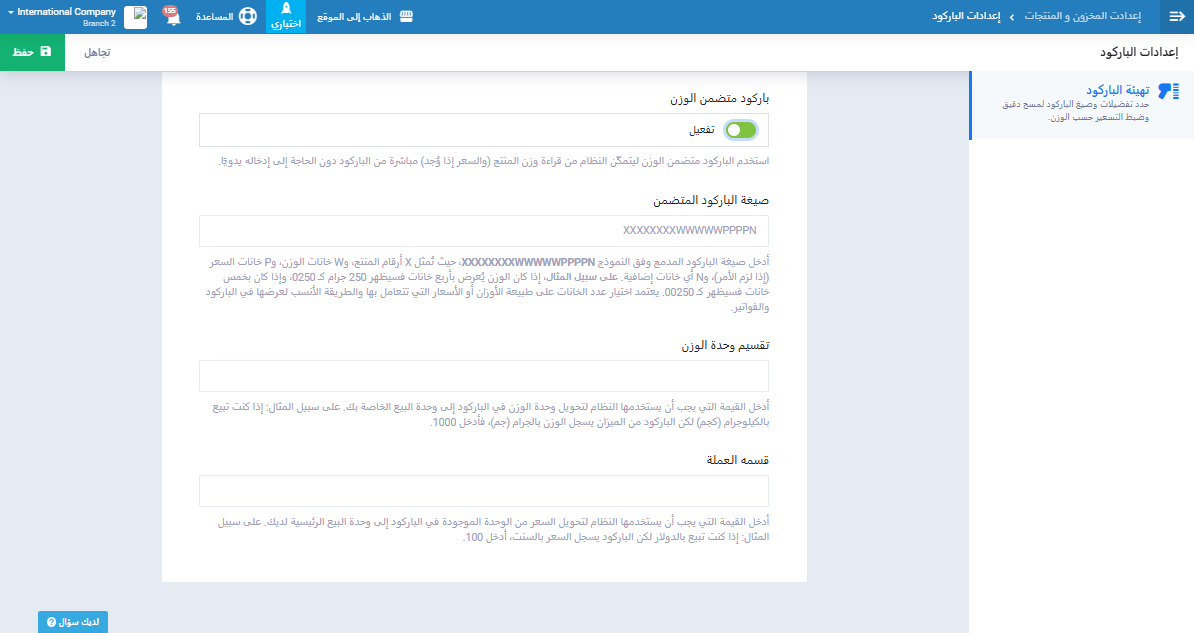Click the green حفظ save button
Viewport: 1194px width, 633px height.
click(32, 51)
